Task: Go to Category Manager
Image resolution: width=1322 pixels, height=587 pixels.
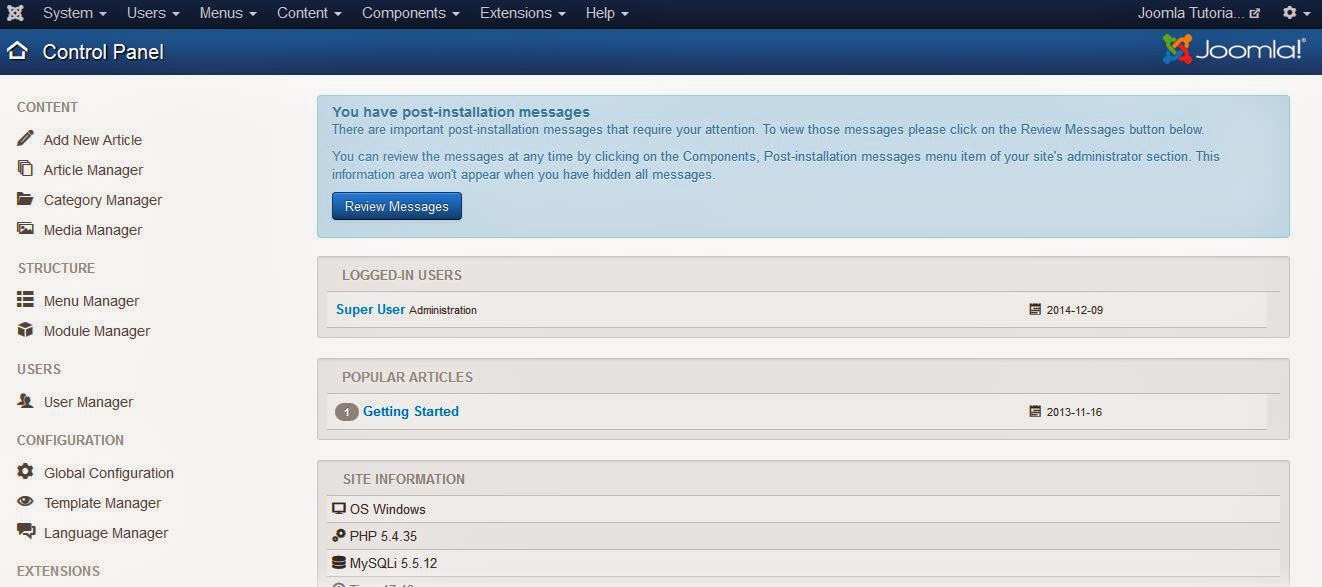Action: (103, 200)
